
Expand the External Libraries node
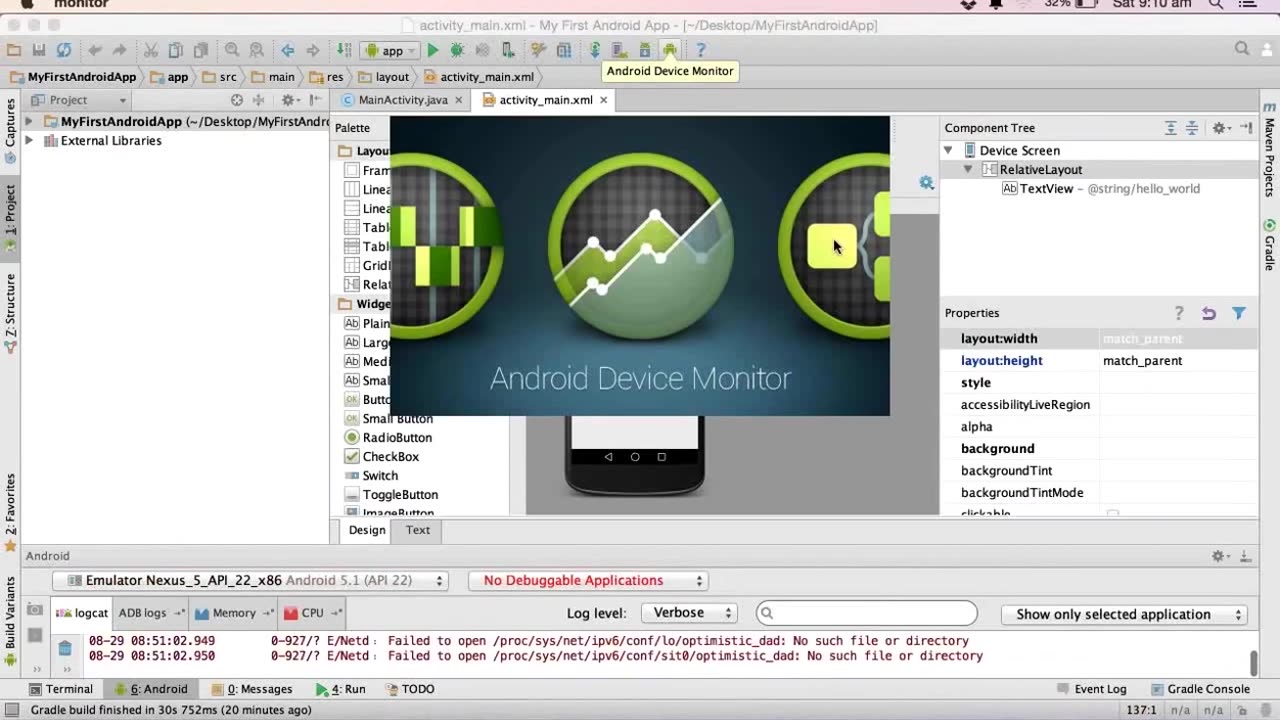(29, 141)
